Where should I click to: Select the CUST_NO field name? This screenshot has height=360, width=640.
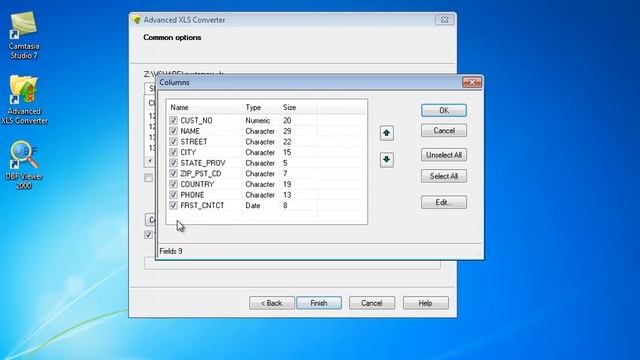(x=196, y=120)
